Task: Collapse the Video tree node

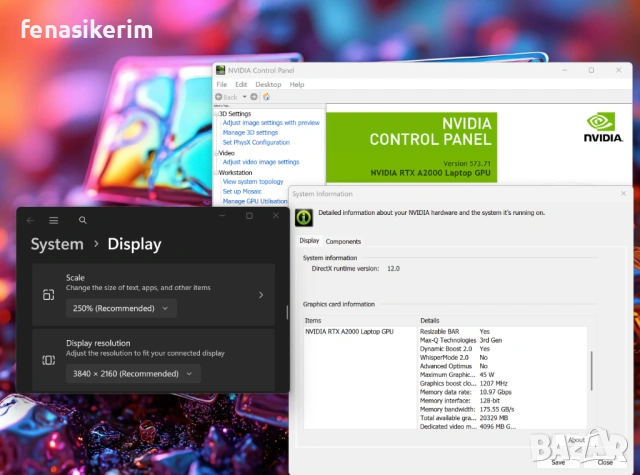Action: click(x=216, y=153)
